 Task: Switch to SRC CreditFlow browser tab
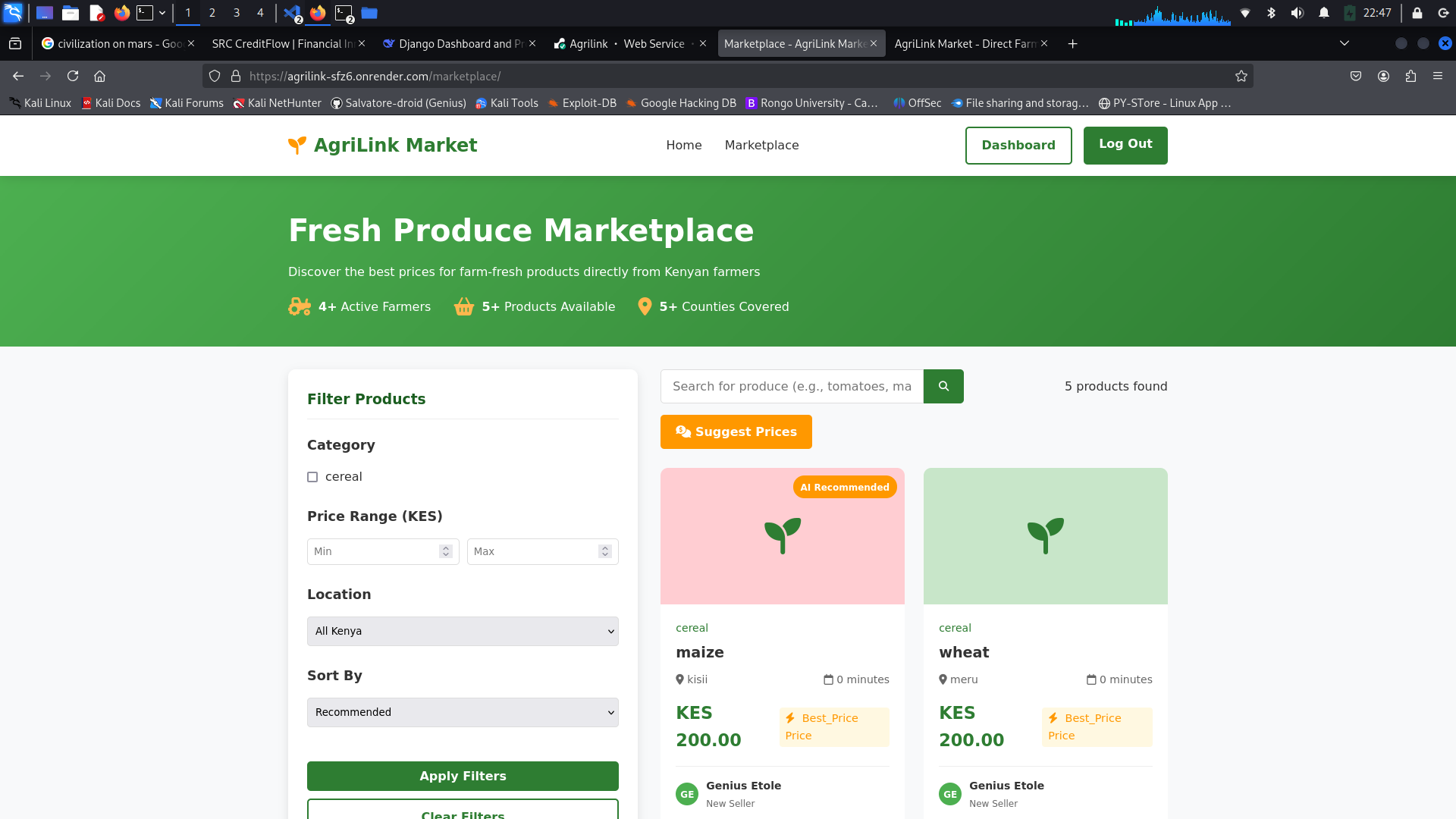click(282, 44)
